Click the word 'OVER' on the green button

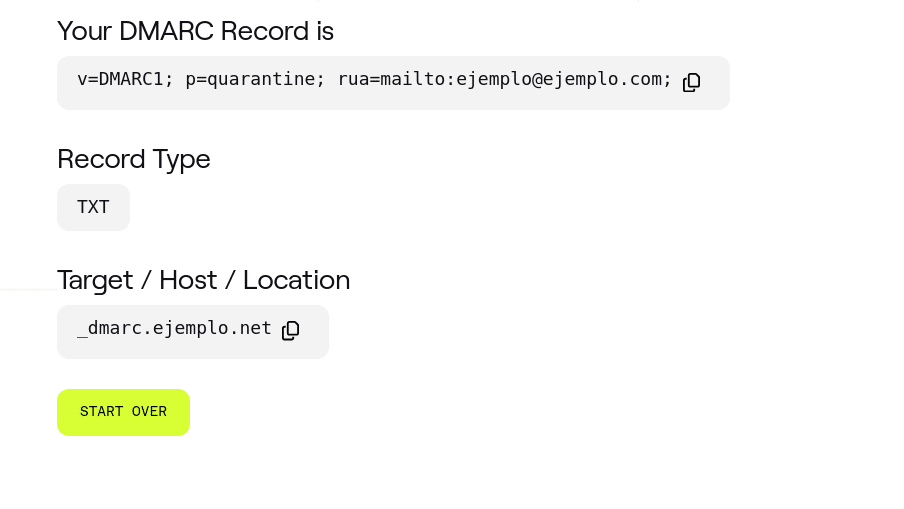point(149,412)
